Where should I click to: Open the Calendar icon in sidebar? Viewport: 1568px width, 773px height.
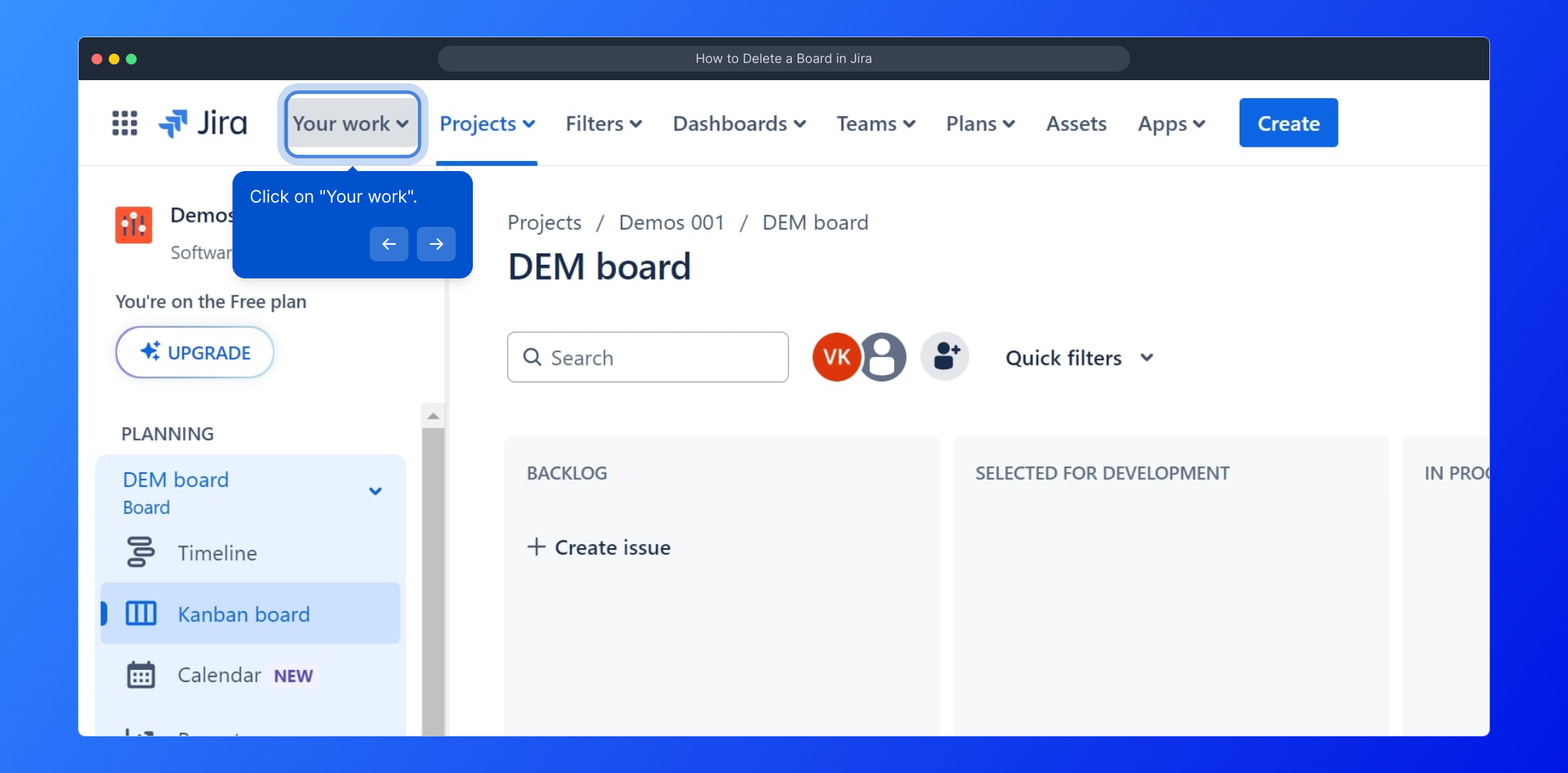click(x=141, y=675)
